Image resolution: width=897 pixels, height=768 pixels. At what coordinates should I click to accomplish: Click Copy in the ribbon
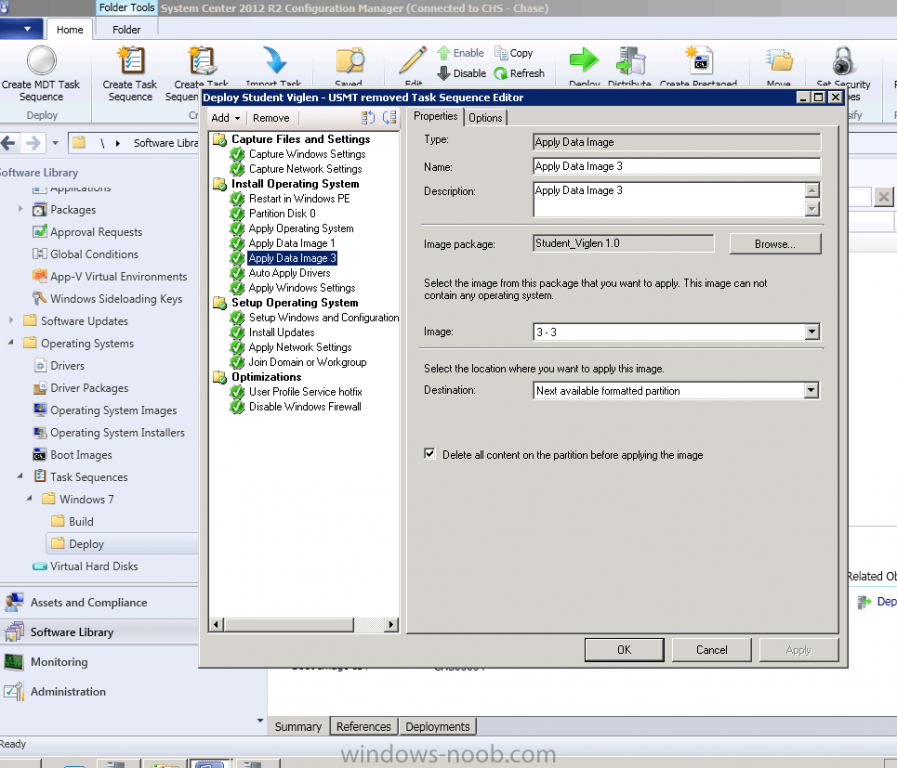[514, 53]
